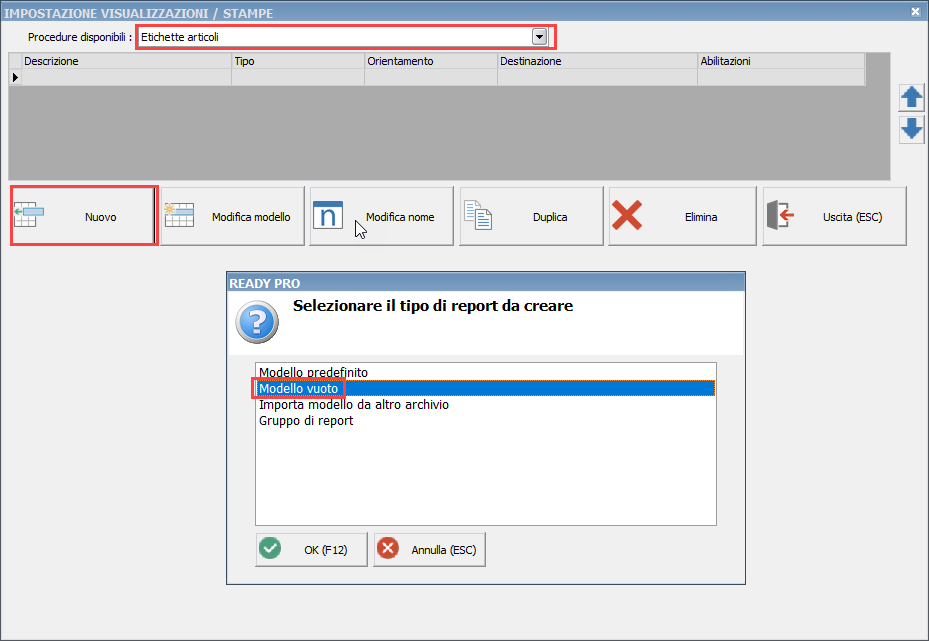Select Modello vuoto list entry

point(485,388)
